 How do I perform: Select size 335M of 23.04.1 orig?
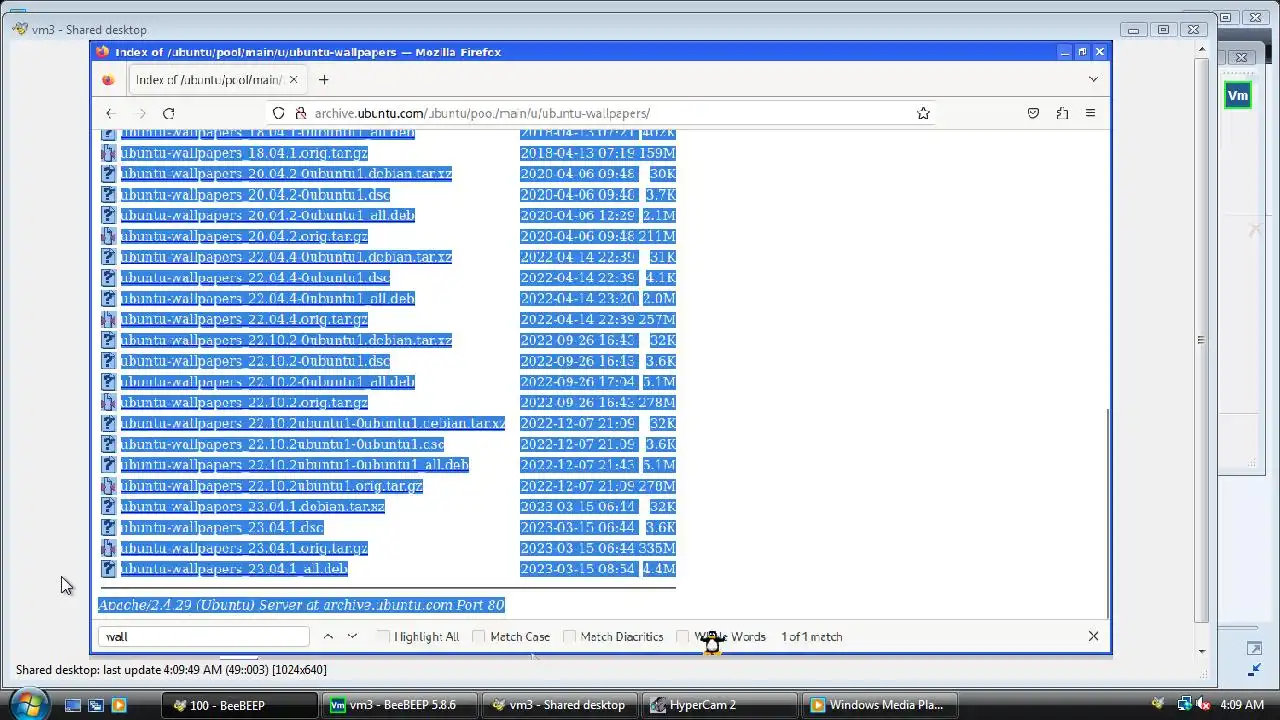coord(657,548)
